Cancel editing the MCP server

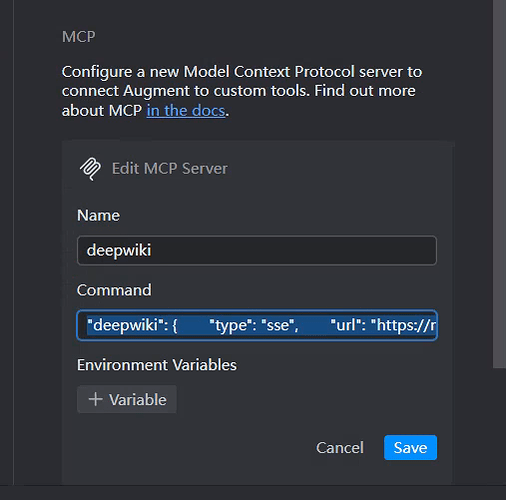pyautogui.click(x=340, y=448)
